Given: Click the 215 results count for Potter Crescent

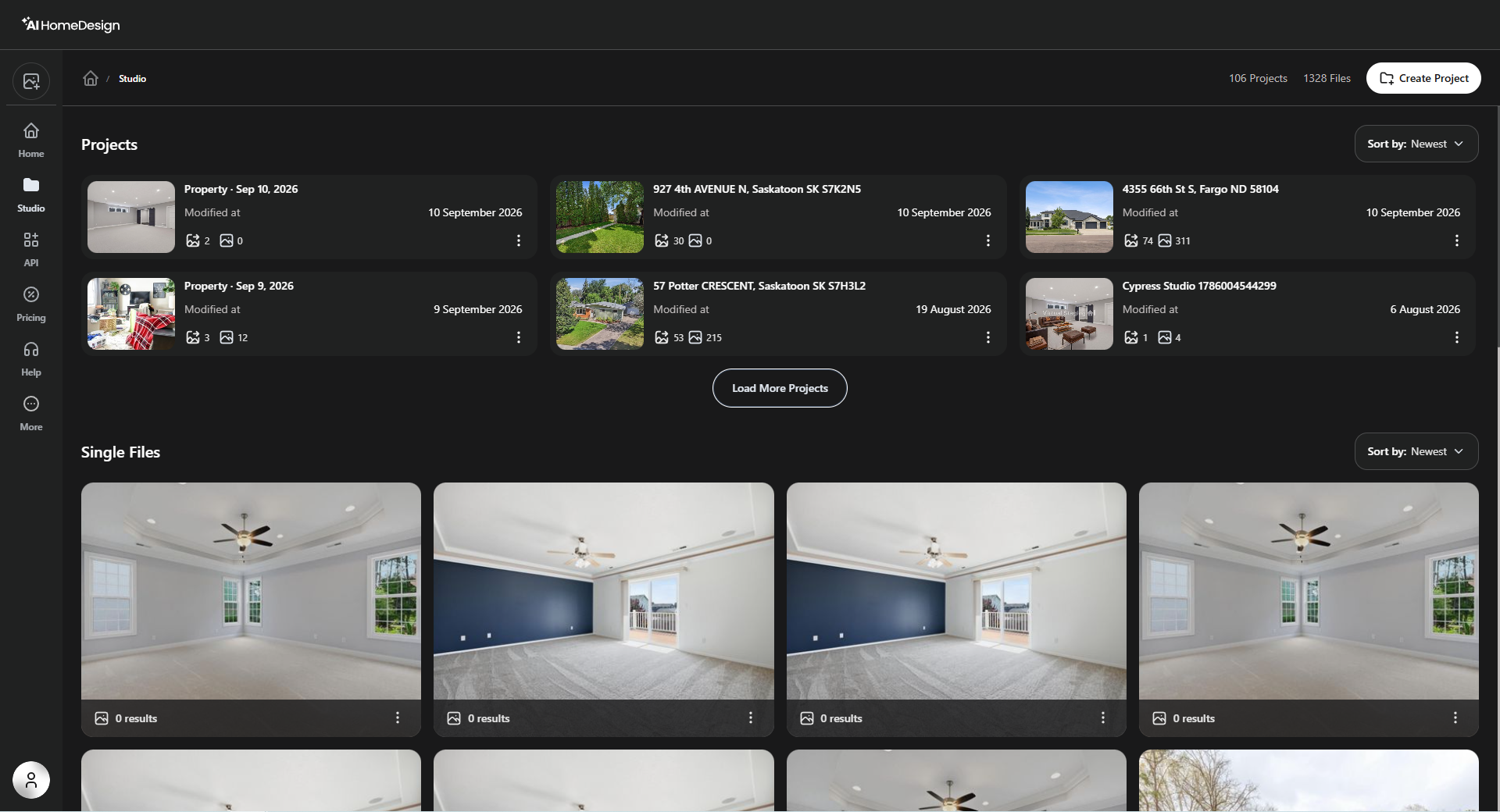Looking at the screenshot, I should tap(705, 337).
